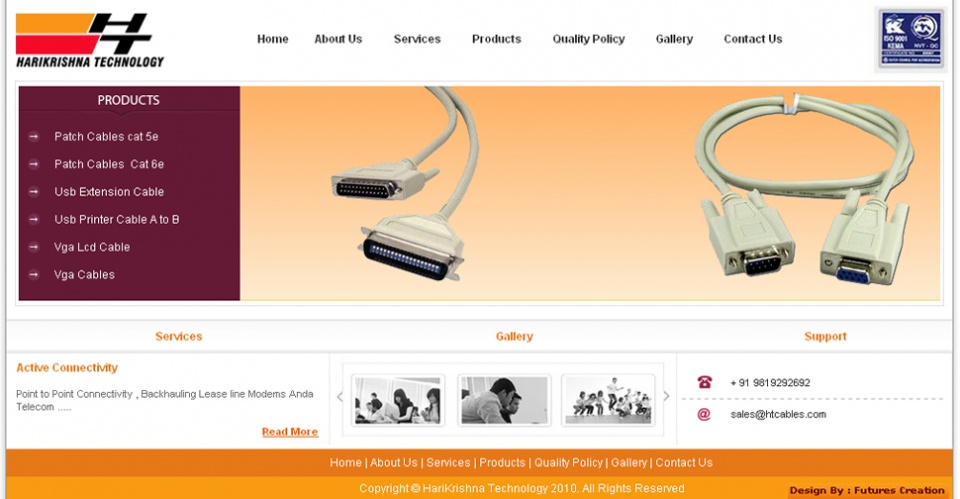Follow the Read More link under Active Connectivity
The image size is (960, 499).
290,432
